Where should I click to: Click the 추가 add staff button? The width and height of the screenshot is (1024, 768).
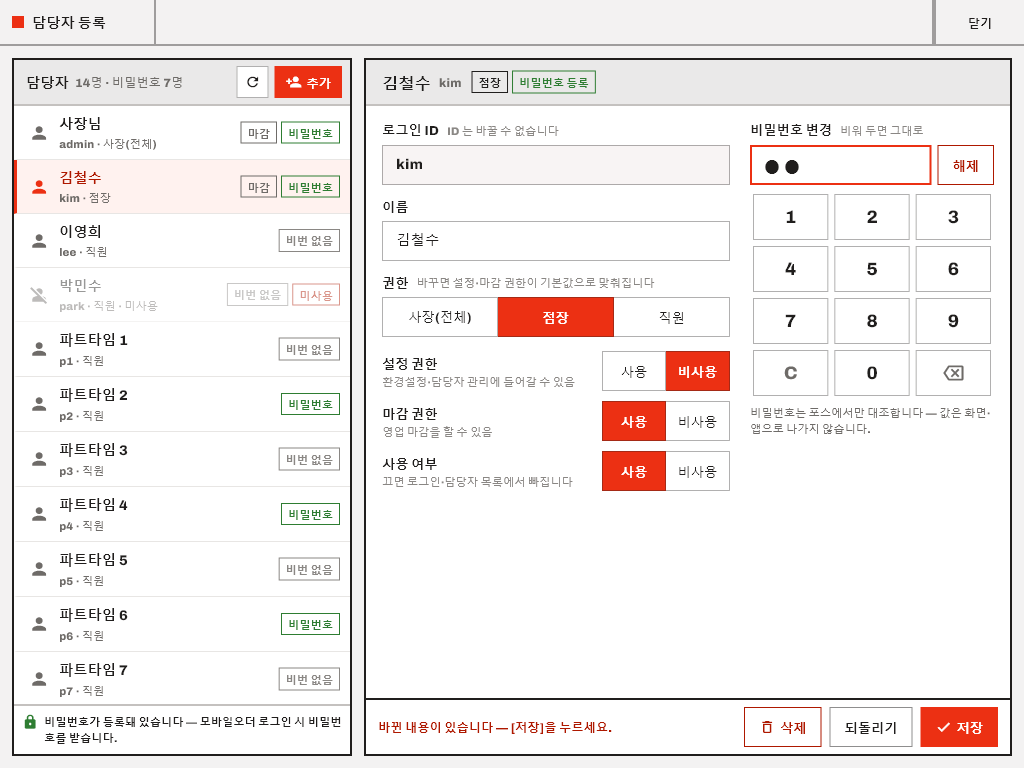coord(308,82)
